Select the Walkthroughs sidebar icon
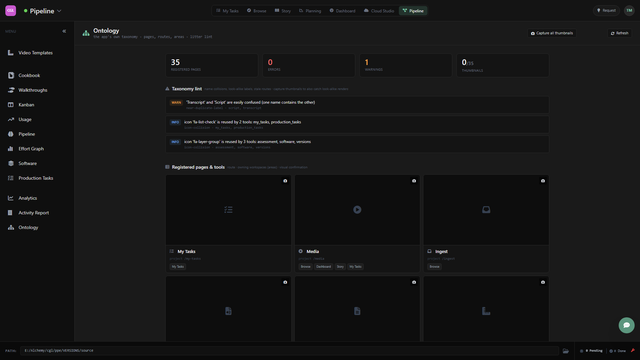640x360 pixels. [11, 90]
